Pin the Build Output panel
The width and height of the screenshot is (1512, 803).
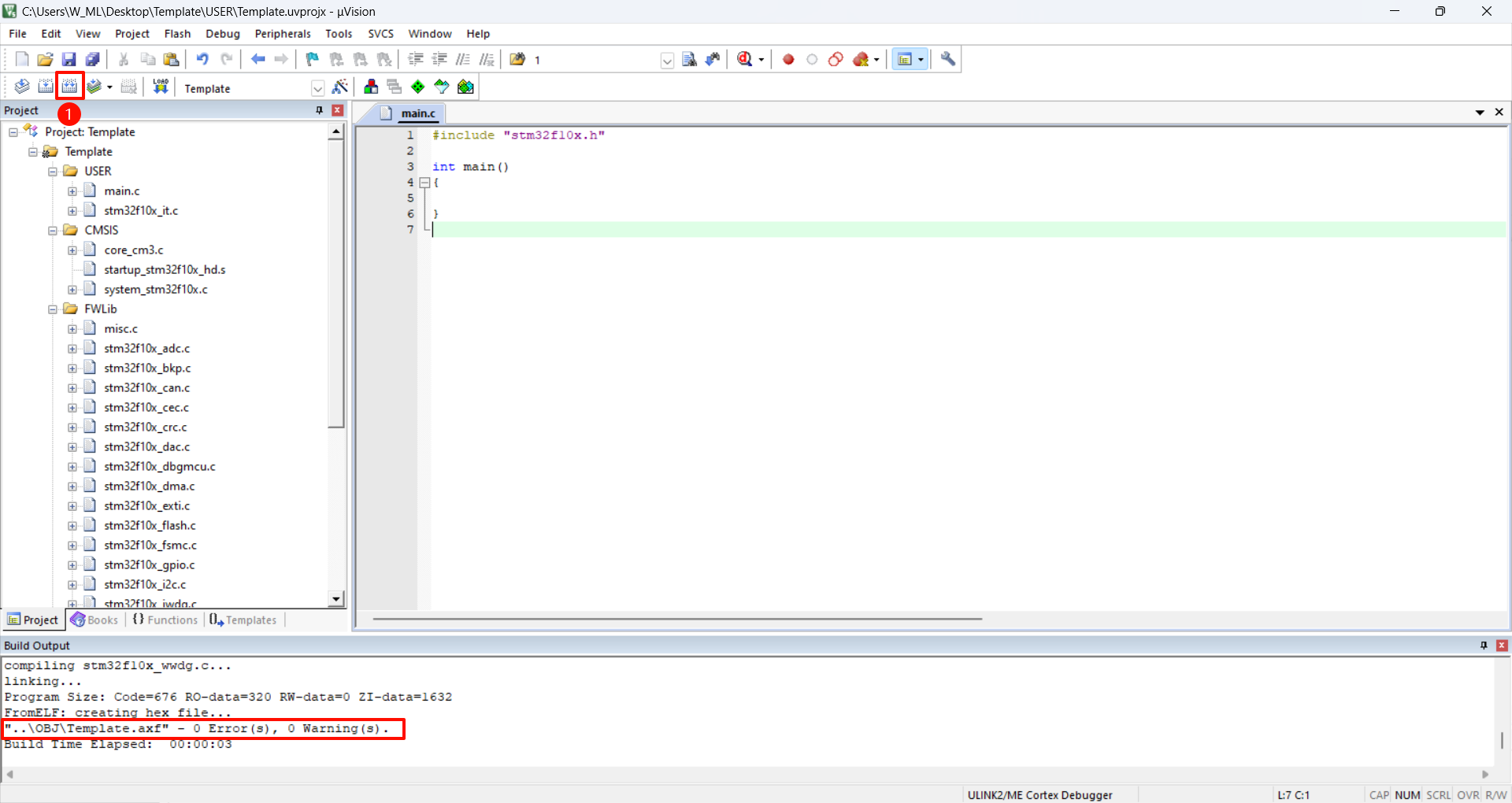[x=1484, y=646]
